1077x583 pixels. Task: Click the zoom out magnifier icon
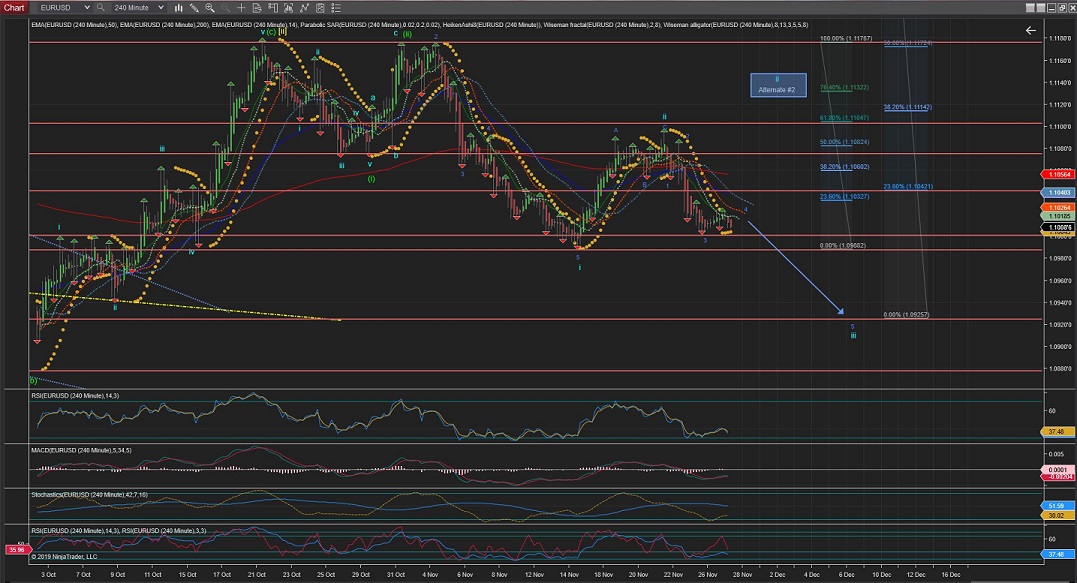pyautogui.click(x=225, y=7)
